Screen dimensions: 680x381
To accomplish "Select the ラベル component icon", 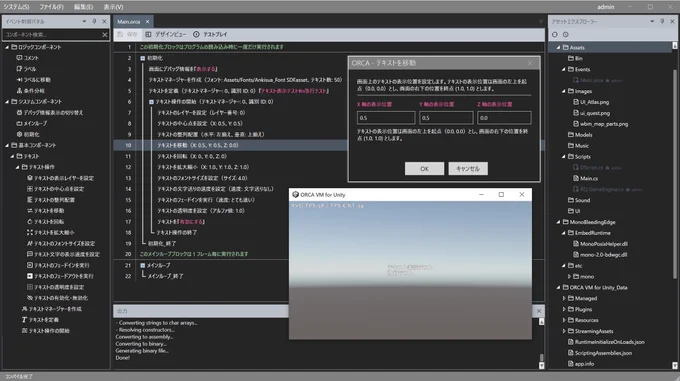I will 19,68.
